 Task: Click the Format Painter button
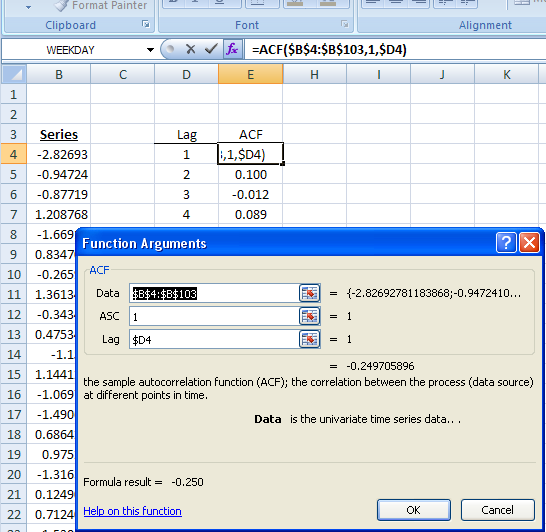click(x=101, y=6)
